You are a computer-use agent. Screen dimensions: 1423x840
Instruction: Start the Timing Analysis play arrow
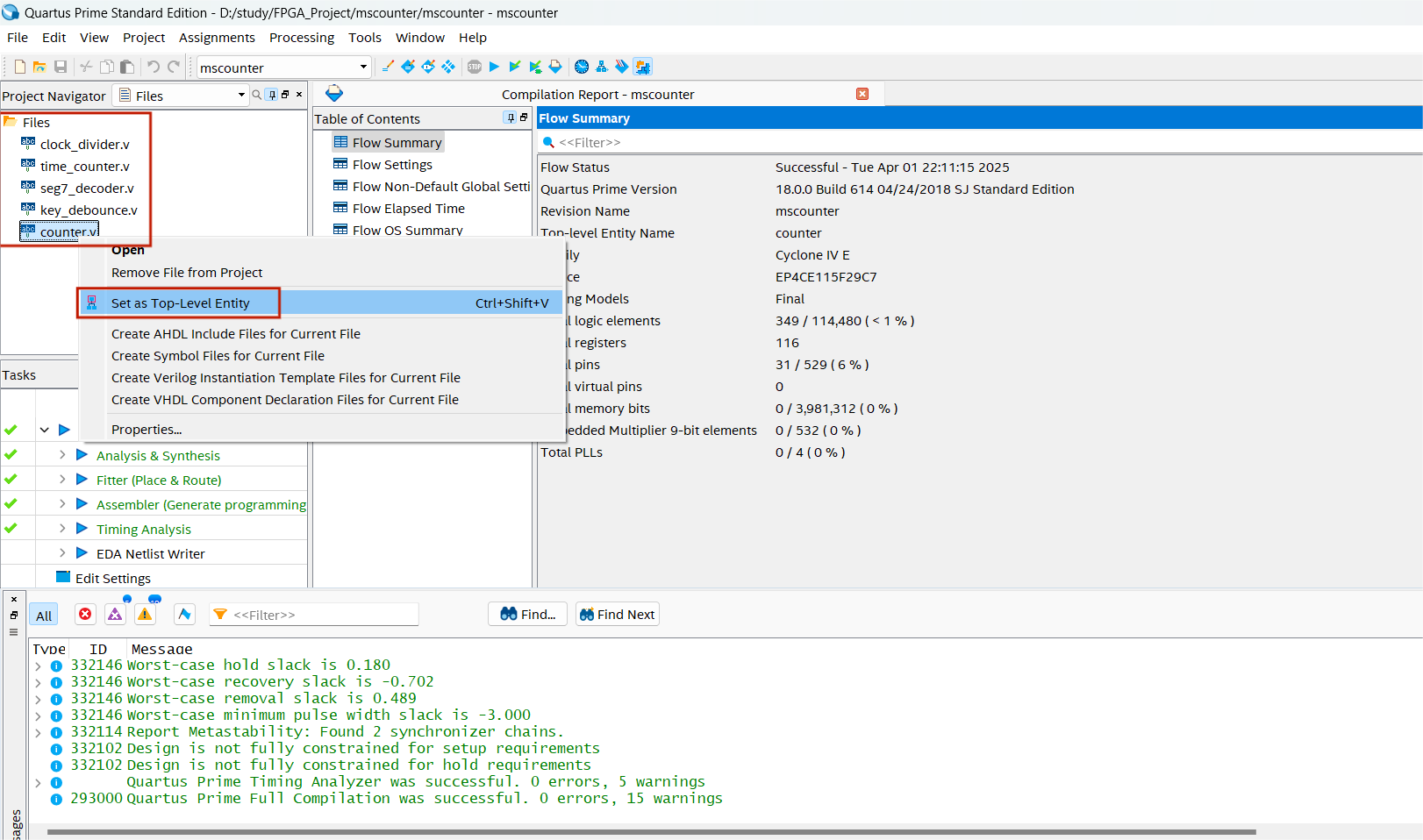82,528
